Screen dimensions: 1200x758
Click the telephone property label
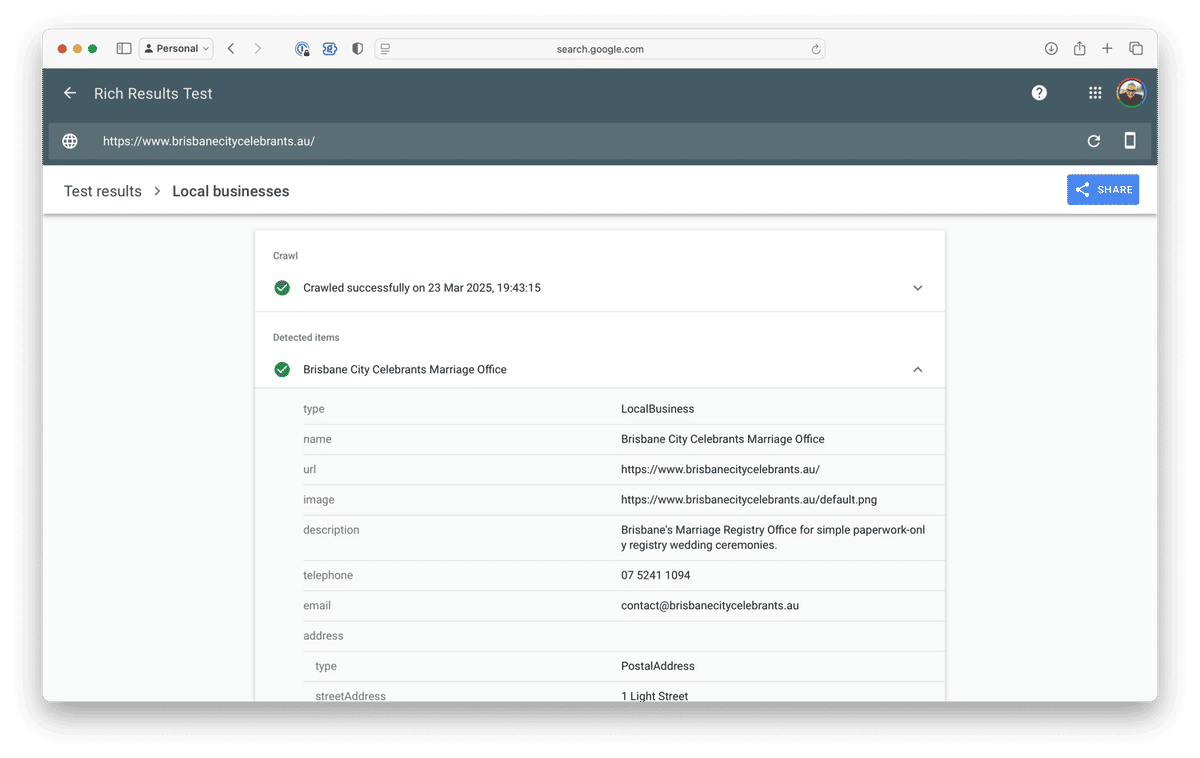coord(328,576)
